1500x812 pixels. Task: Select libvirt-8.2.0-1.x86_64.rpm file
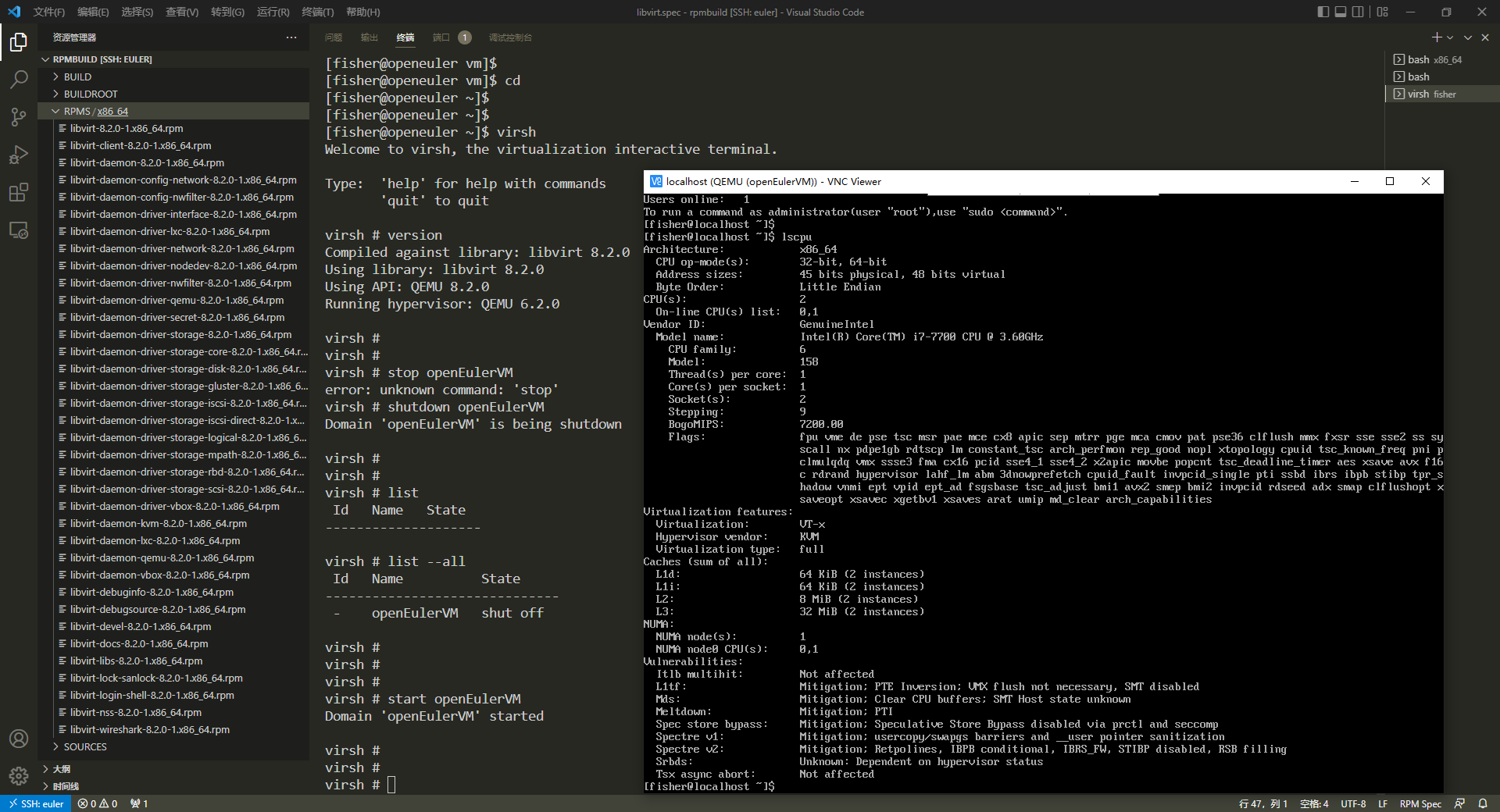click(x=173, y=128)
